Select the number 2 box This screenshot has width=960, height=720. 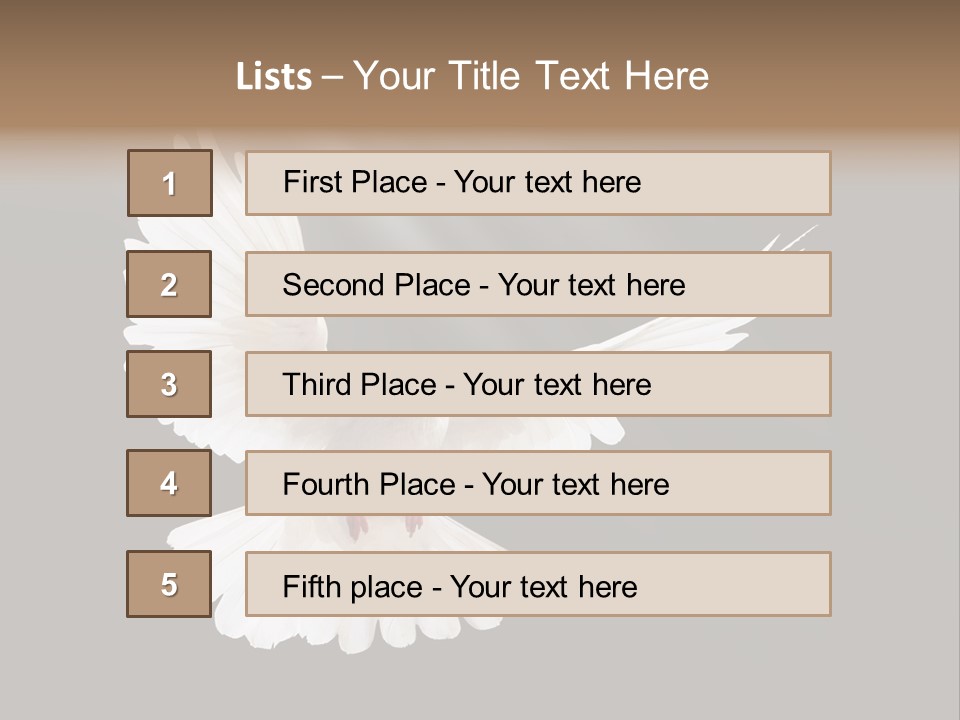[x=169, y=284]
